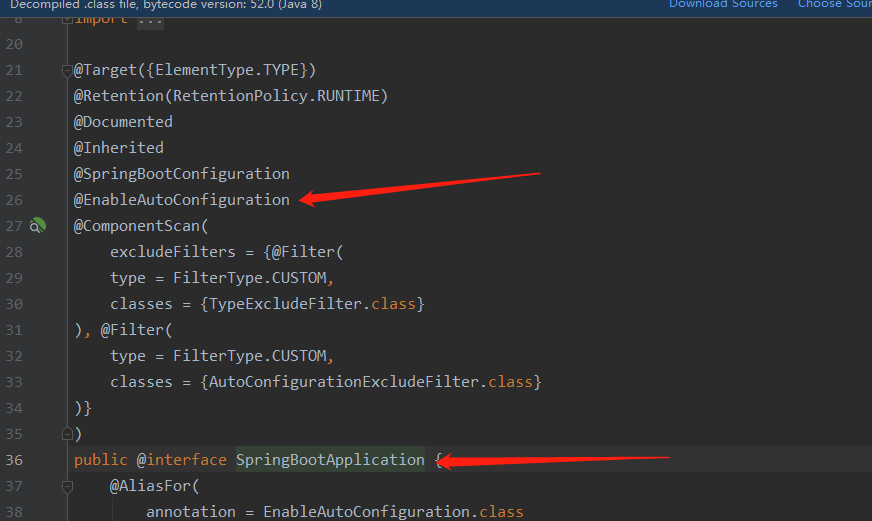The width and height of the screenshot is (872, 521).
Task: Click the folded import ellipsis
Action: coord(150,22)
